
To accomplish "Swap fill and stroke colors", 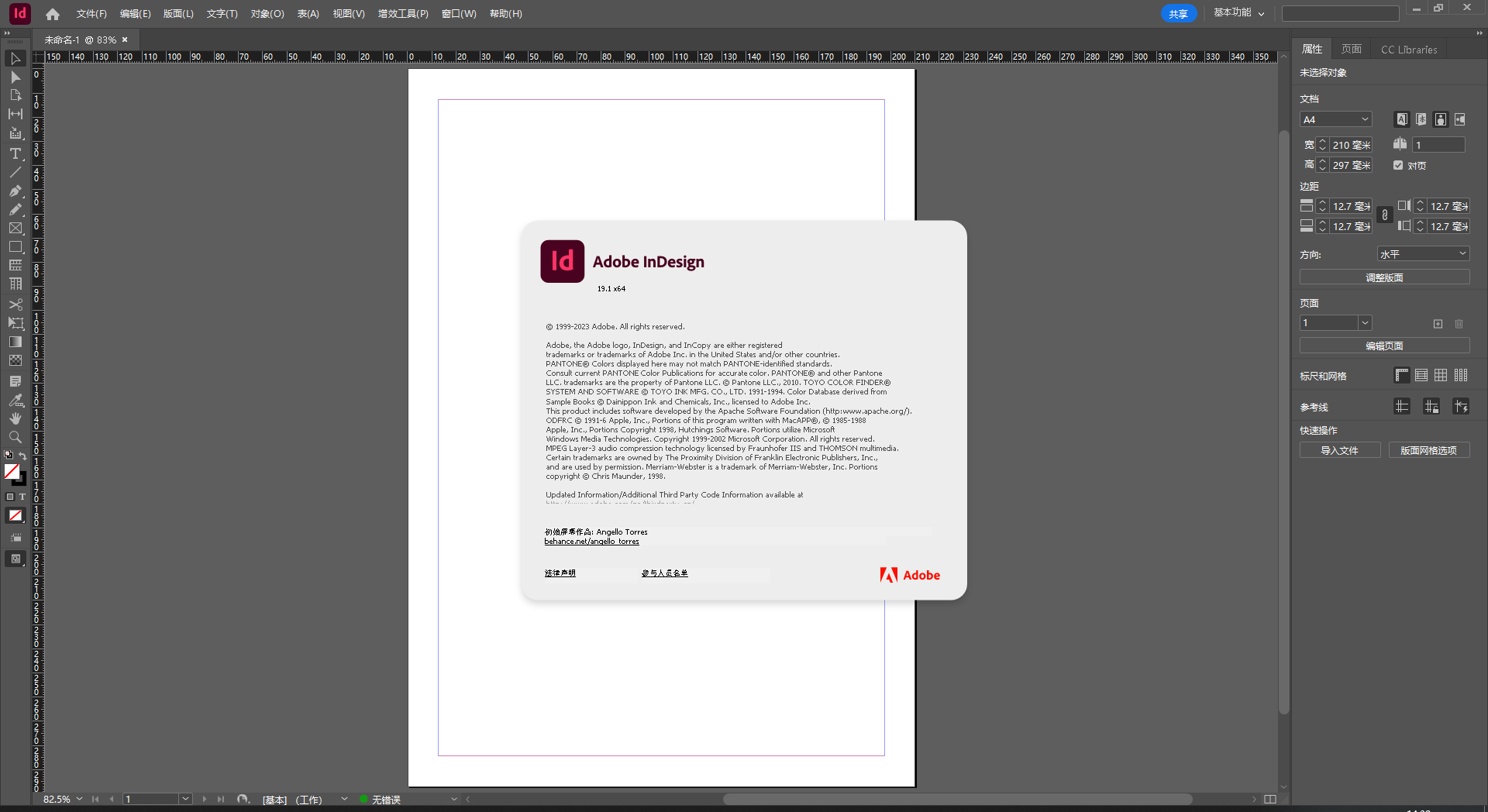I will click(x=22, y=456).
